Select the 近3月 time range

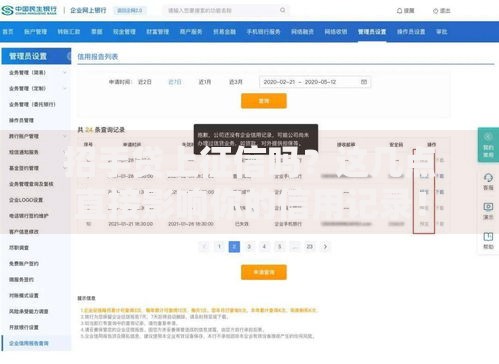[x=235, y=82]
